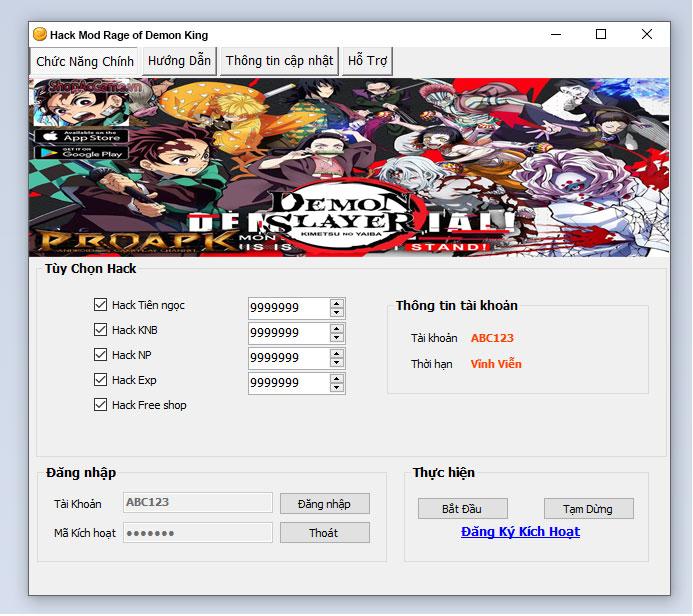Open the Hỗ Trợ tab
Viewport: 693px width, 616px height.
[367, 61]
